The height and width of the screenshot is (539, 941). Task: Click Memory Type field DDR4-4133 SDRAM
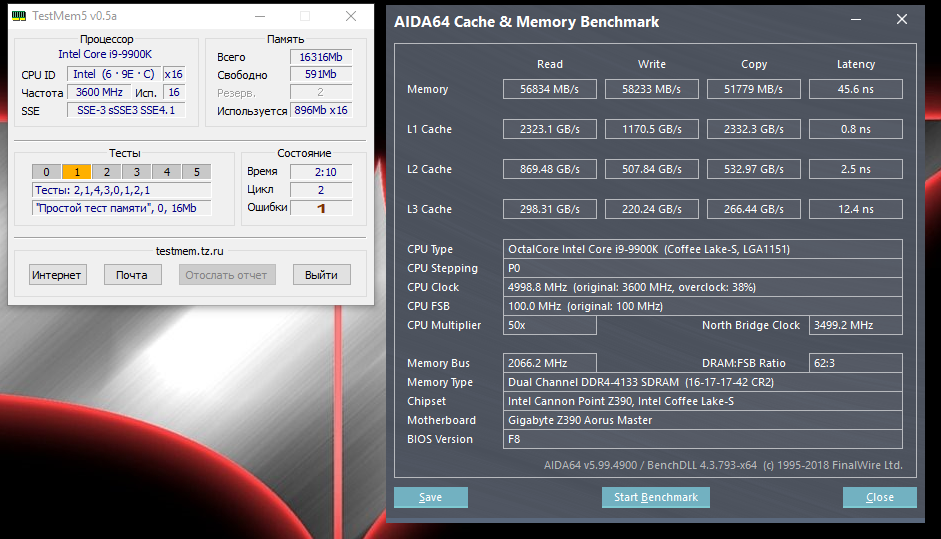(703, 382)
